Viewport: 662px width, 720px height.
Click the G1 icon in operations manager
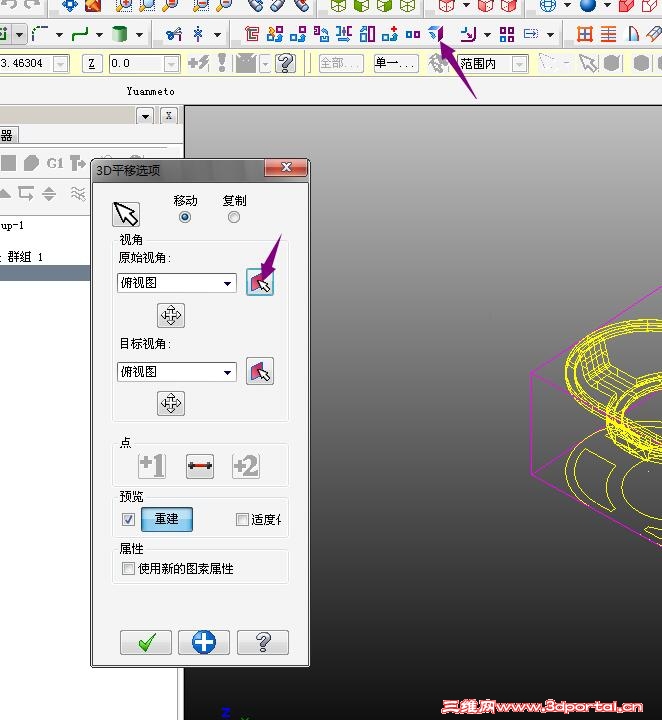(x=55, y=163)
